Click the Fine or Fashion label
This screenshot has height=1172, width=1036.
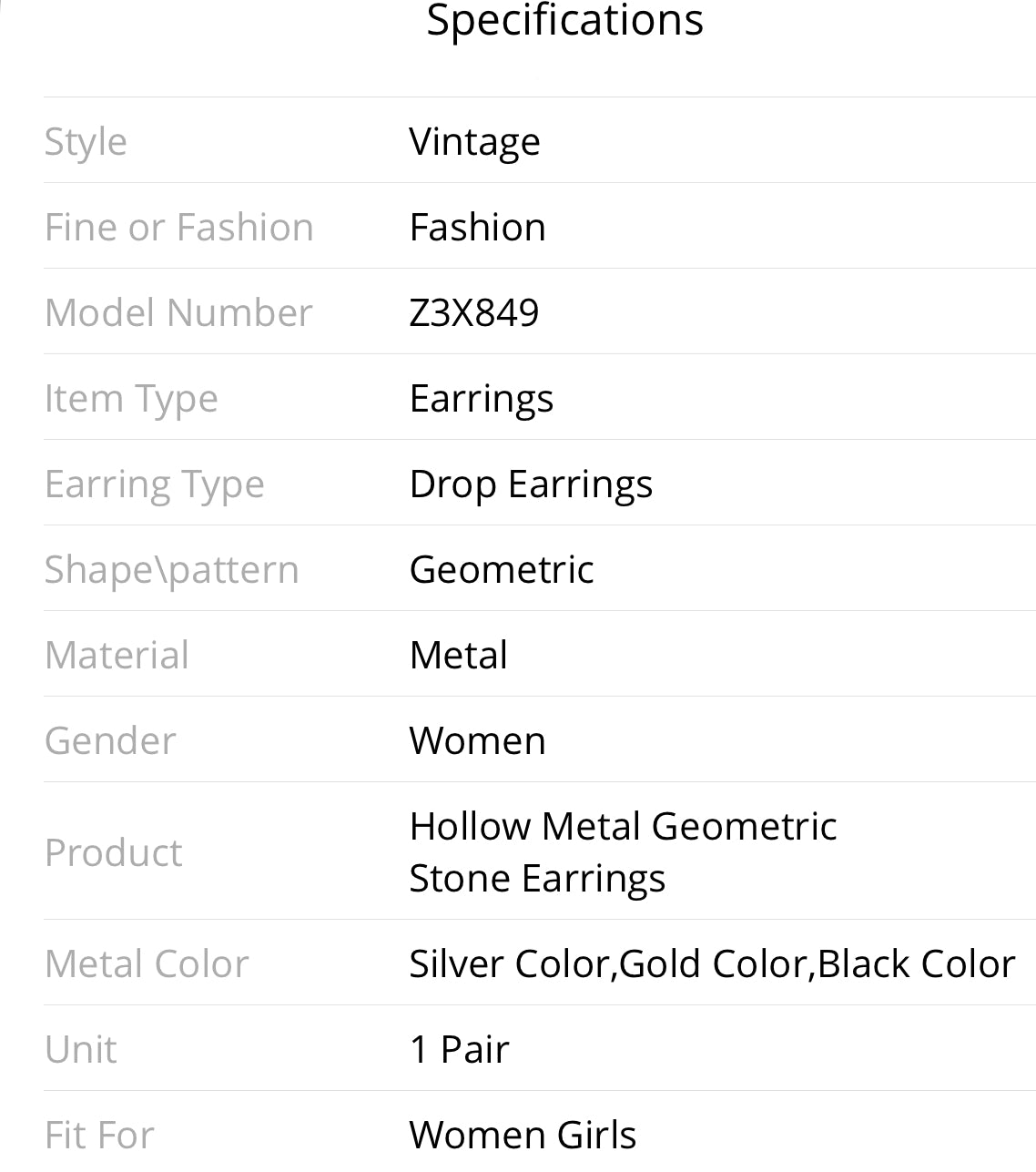tap(178, 228)
